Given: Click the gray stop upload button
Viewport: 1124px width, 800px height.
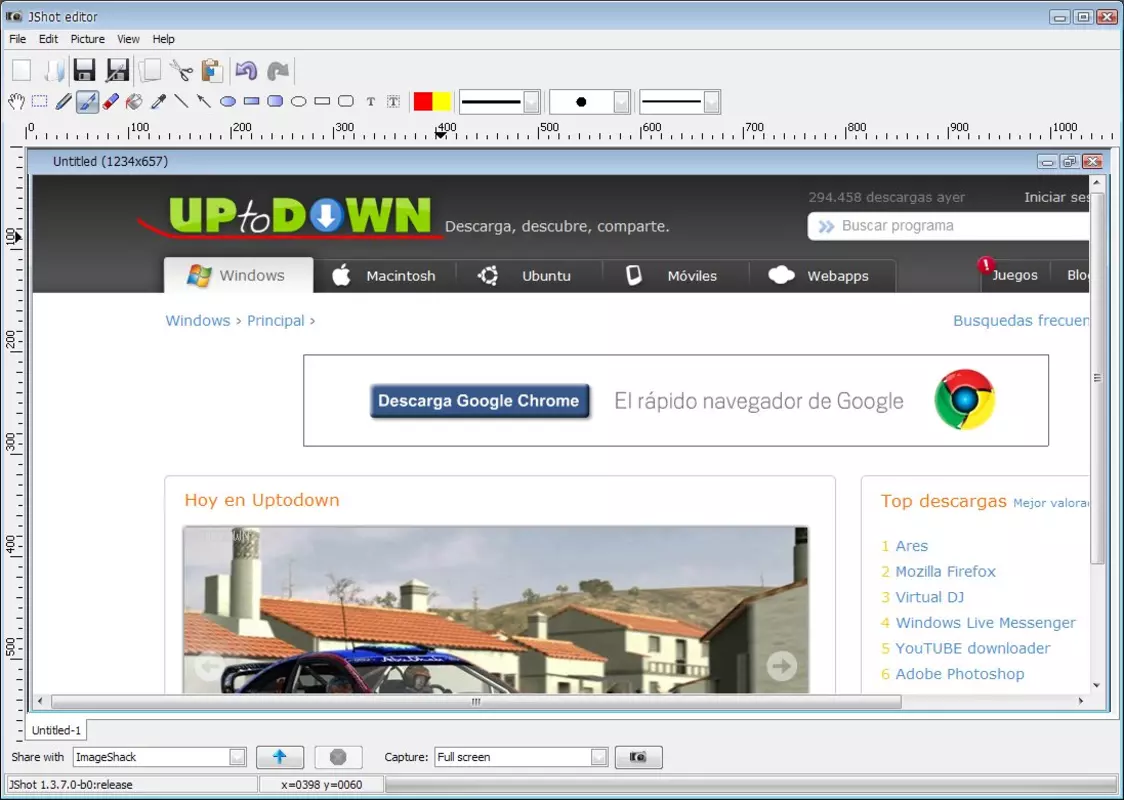Looking at the screenshot, I should tap(338, 757).
